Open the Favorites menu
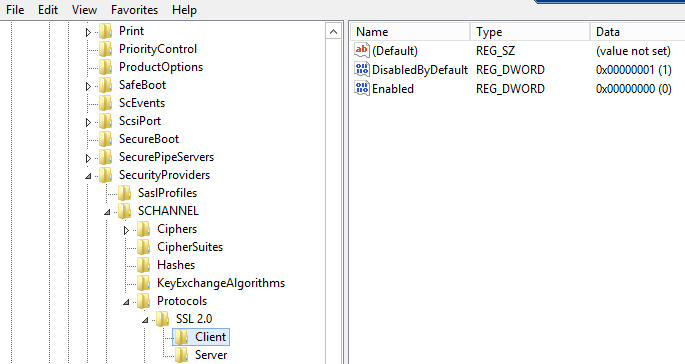Screen dimensions: 685x364 134,10
